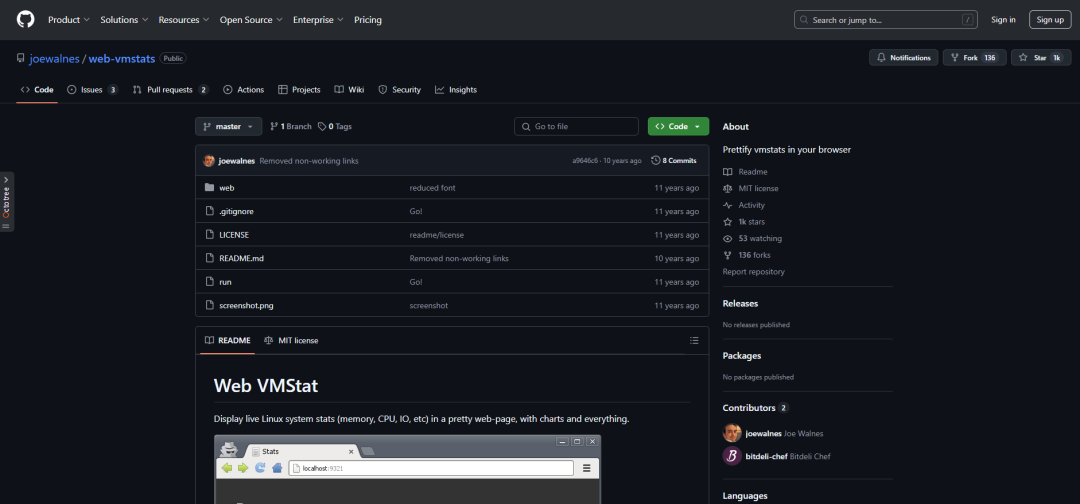The image size is (1080, 504).
Task: Focus the Search or jump to field
Action: click(x=886, y=20)
